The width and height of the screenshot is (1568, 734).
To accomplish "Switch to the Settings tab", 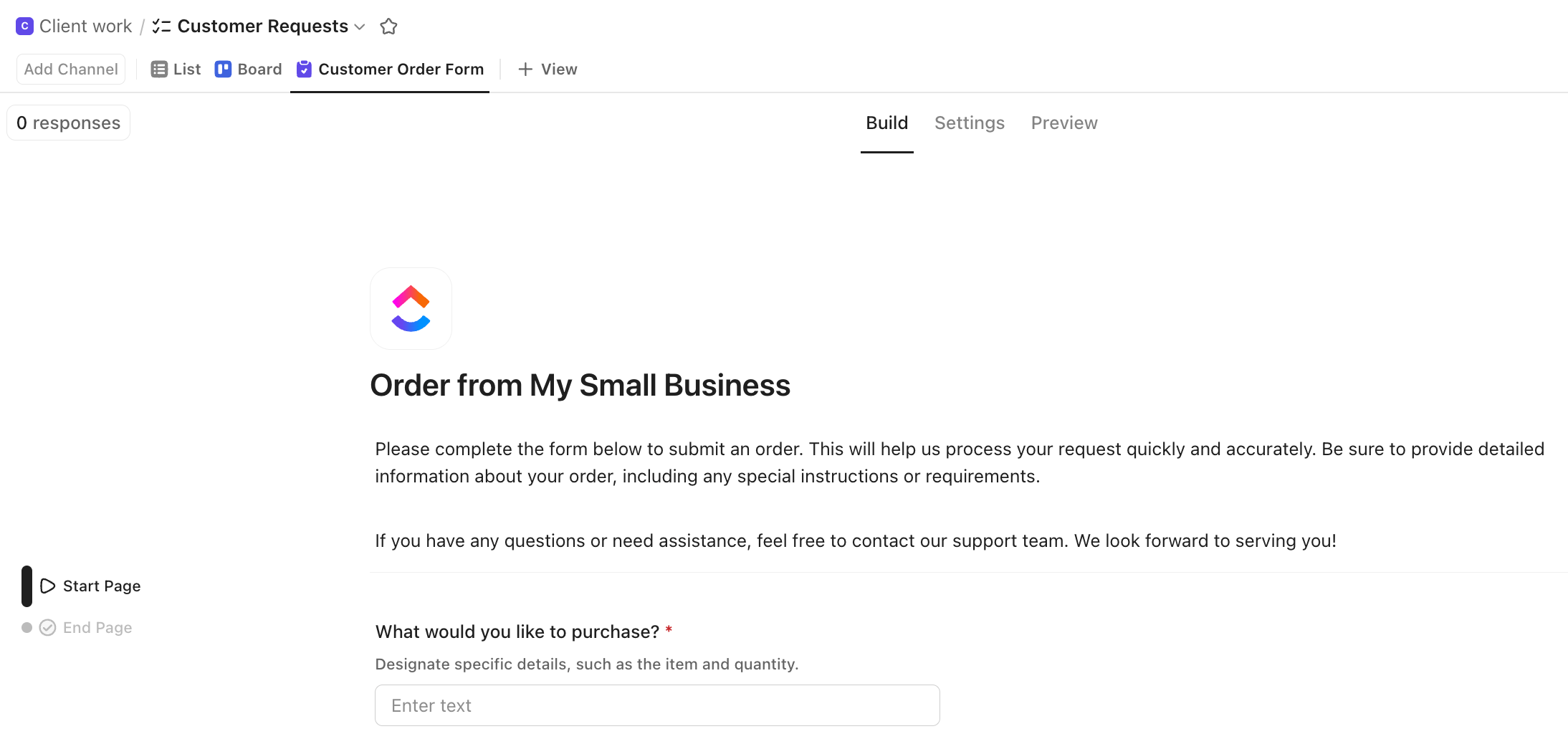I will point(970,123).
